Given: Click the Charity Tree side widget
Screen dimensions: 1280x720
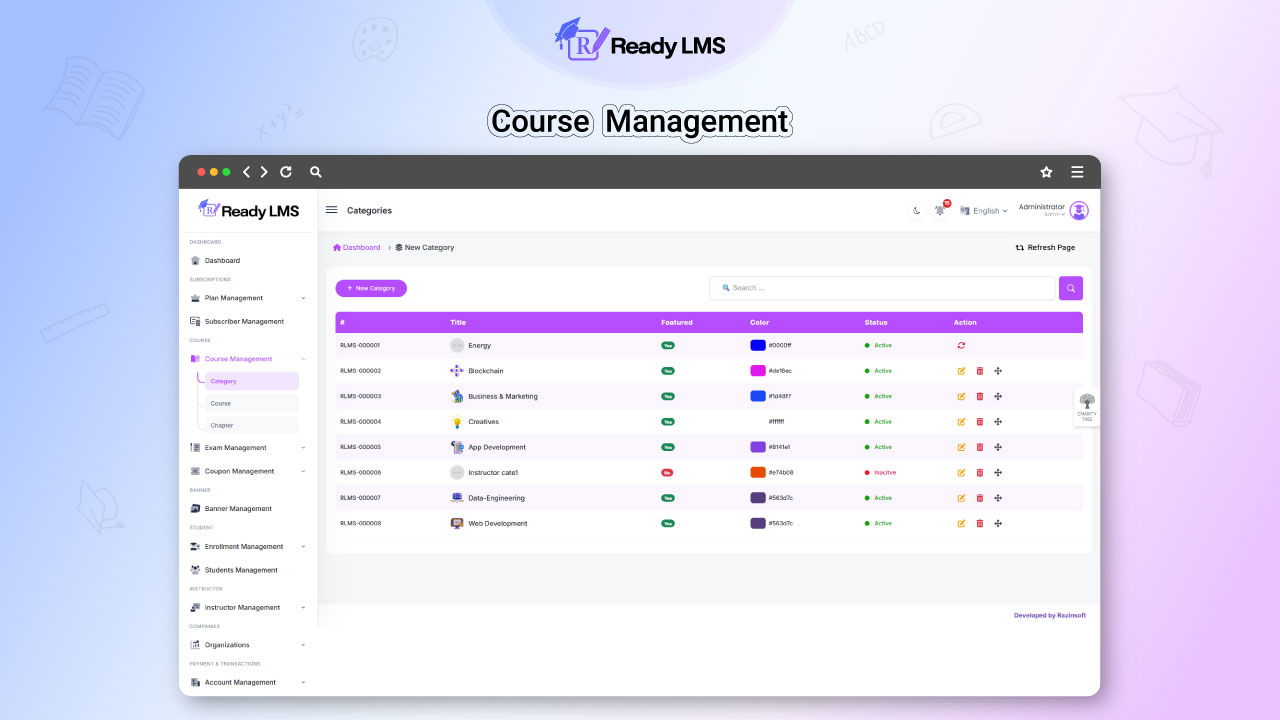Looking at the screenshot, I should coord(1087,408).
